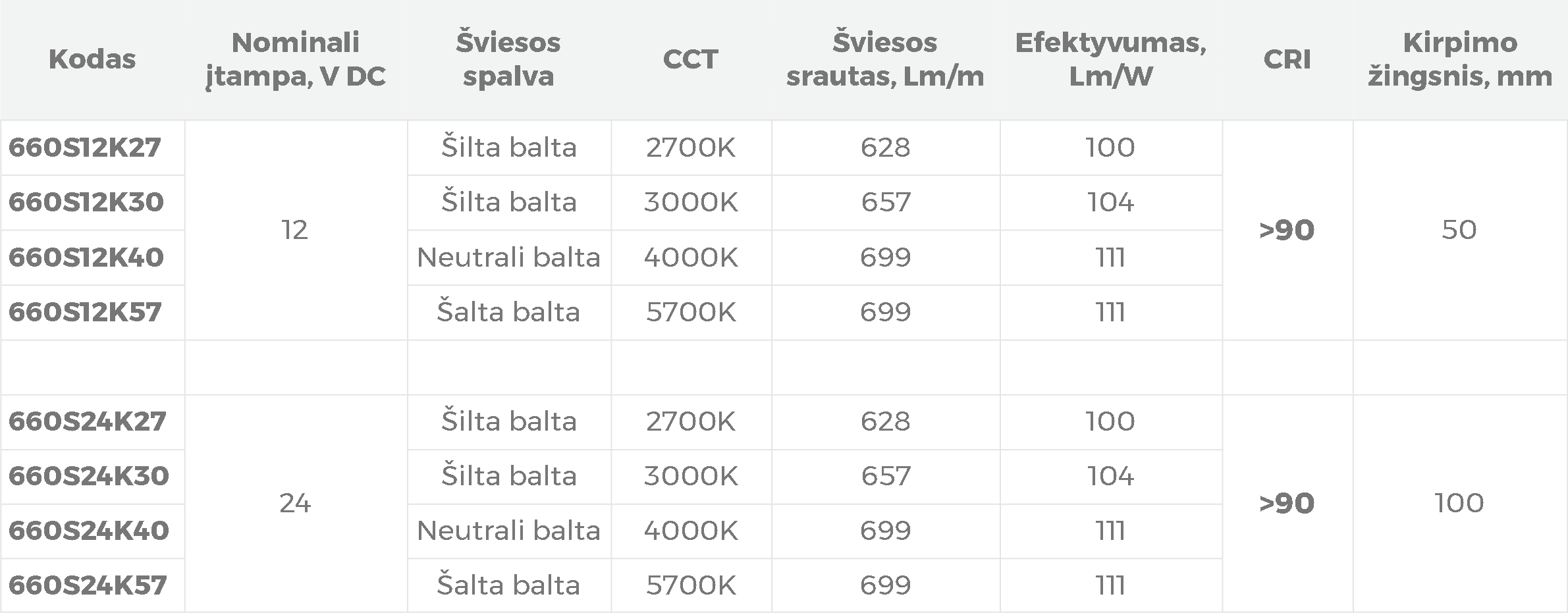Select product code 660S24K30

pyautogui.click(x=88, y=476)
